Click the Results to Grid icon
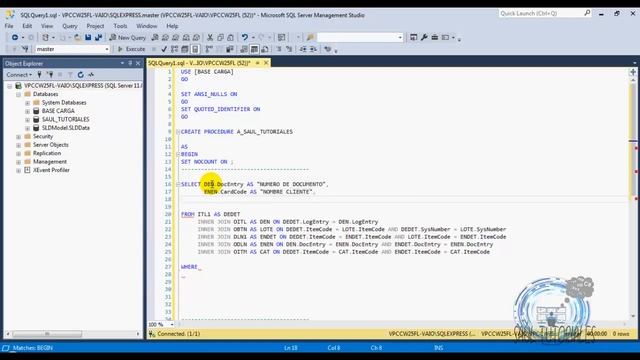The image size is (640, 360). click(x=254, y=49)
